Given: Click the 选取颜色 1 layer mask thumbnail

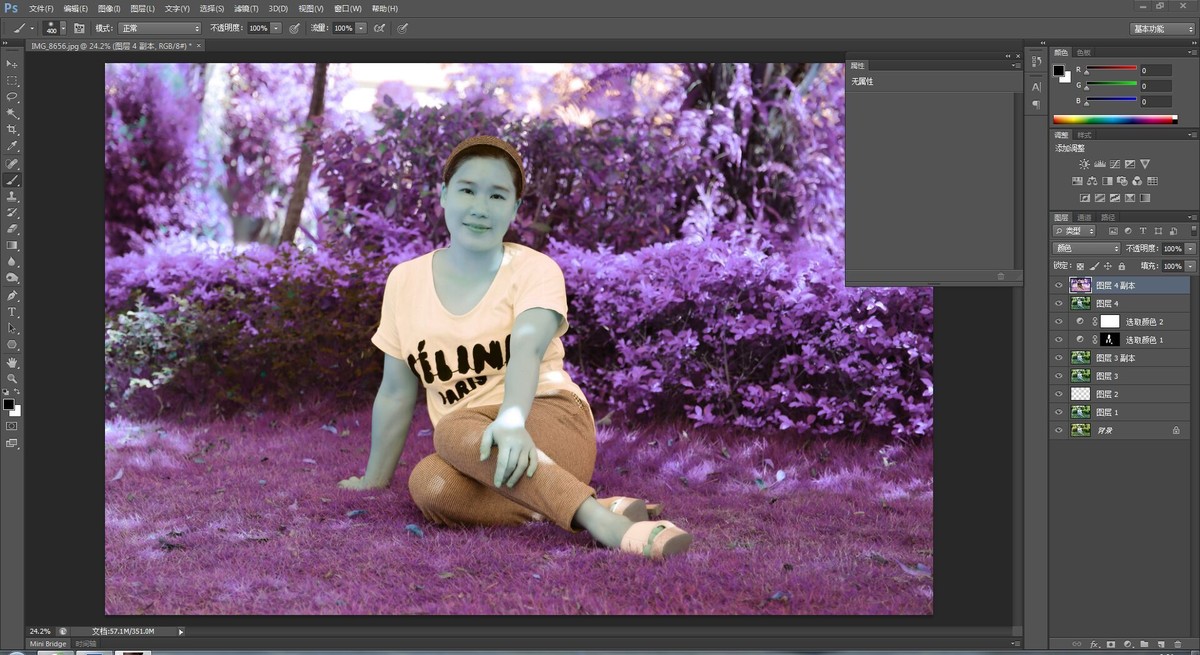Looking at the screenshot, I should pos(1110,340).
